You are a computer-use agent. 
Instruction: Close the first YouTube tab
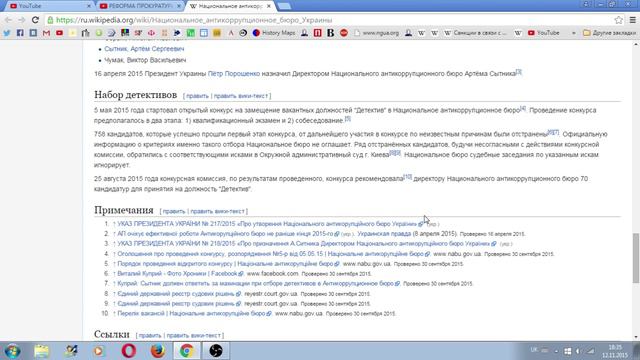pyautogui.click(x=89, y=6)
